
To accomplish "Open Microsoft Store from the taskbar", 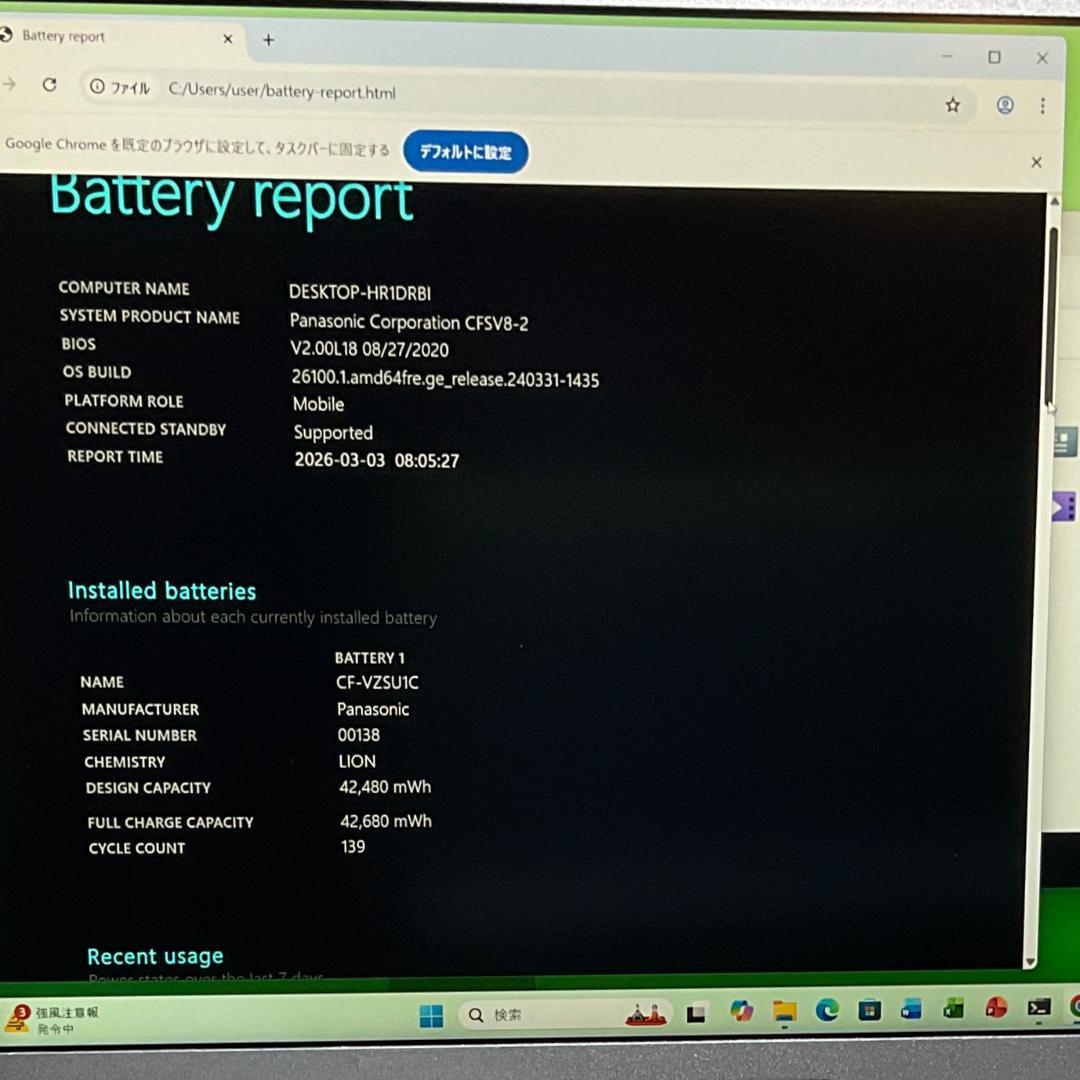I will click(869, 1010).
